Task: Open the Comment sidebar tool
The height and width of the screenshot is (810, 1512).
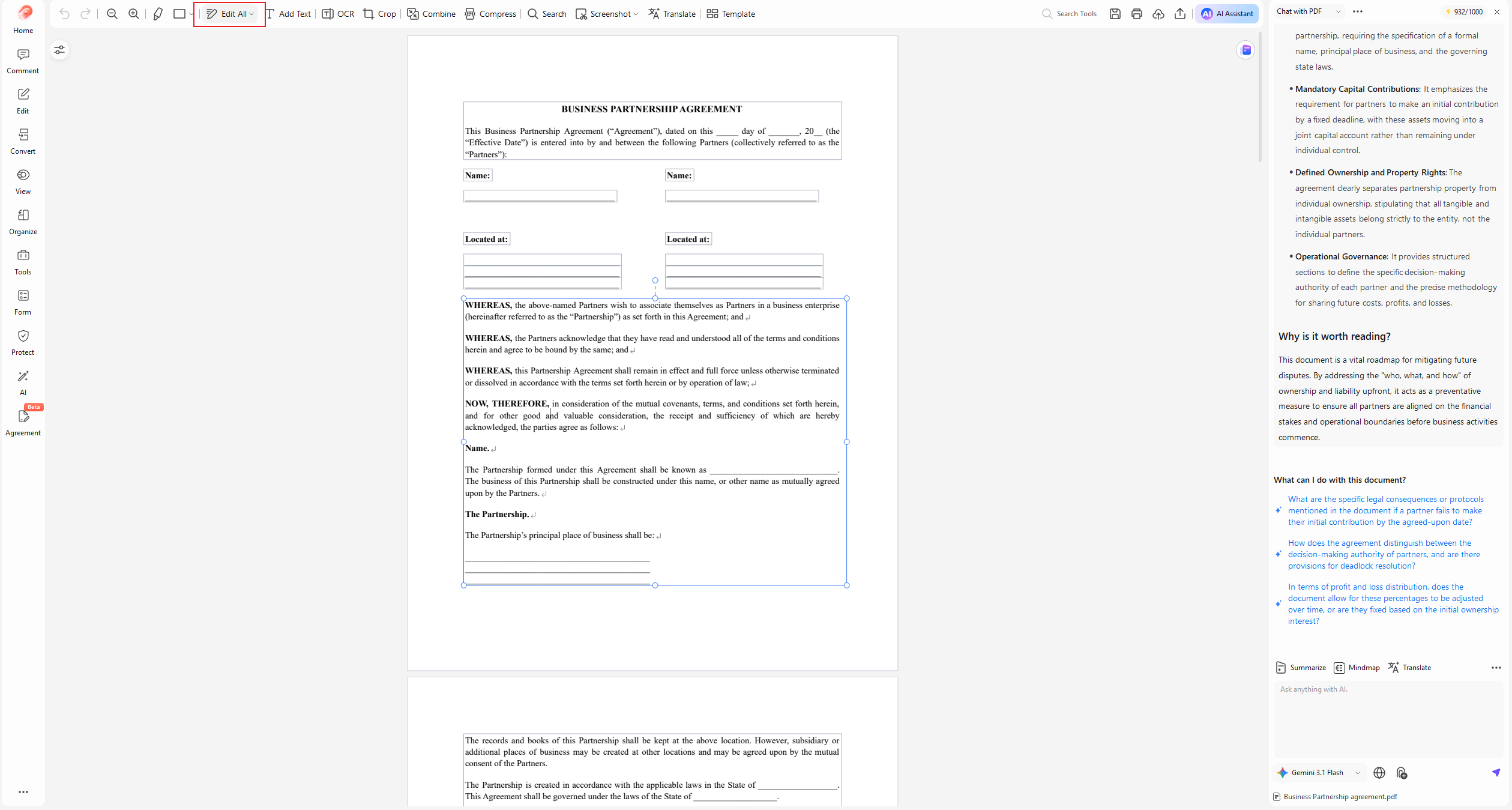Action: [23, 62]
